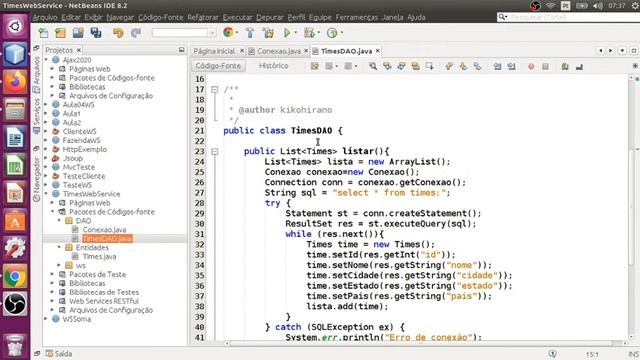Image resolution: width=640 pixels, height=360 pixels.
Task: Open the Arquivo menu
Action: 45,17
